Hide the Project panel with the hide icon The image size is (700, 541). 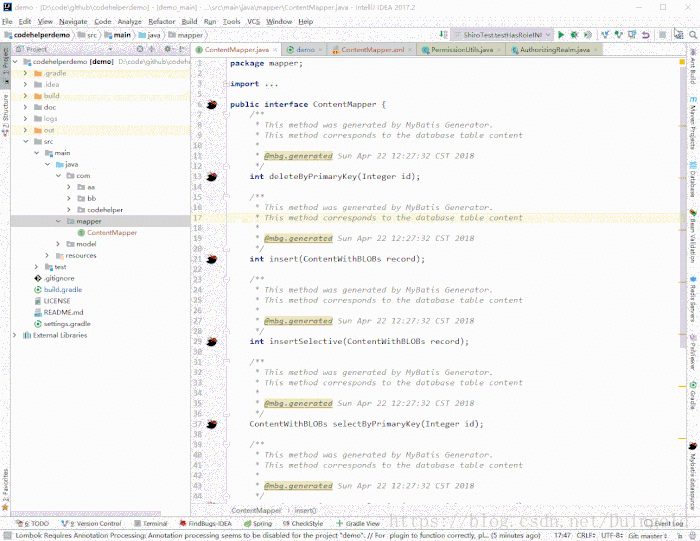point(182,49)
